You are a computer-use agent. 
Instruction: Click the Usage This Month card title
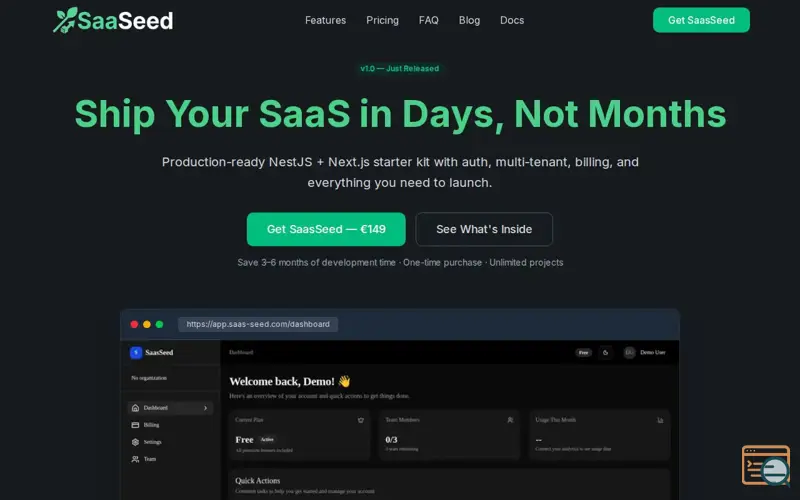(x=555, y=420)
